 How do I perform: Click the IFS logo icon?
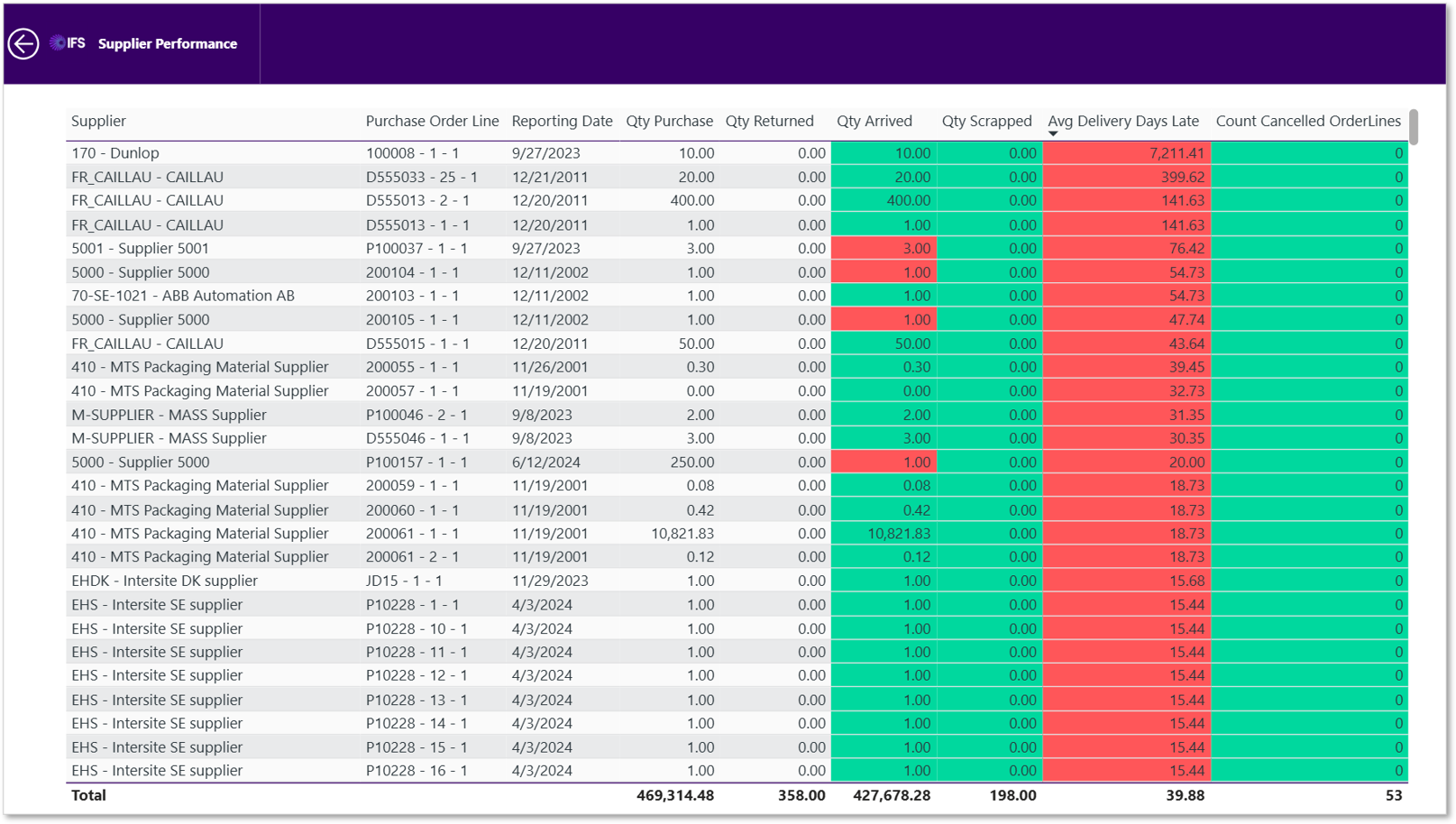click(x=69, y=42)
